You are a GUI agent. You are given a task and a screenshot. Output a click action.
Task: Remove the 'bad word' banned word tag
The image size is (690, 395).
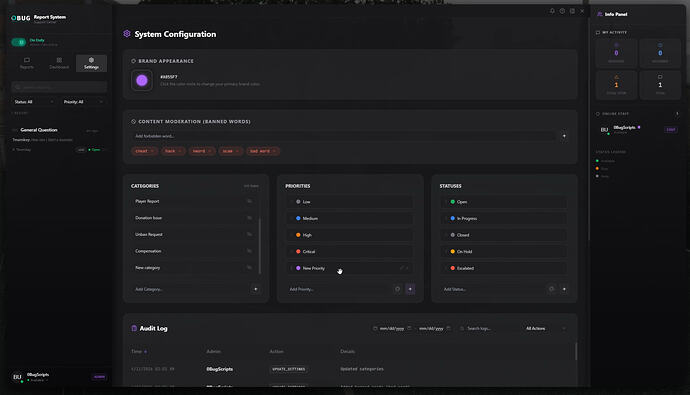[x=274, y=151]
